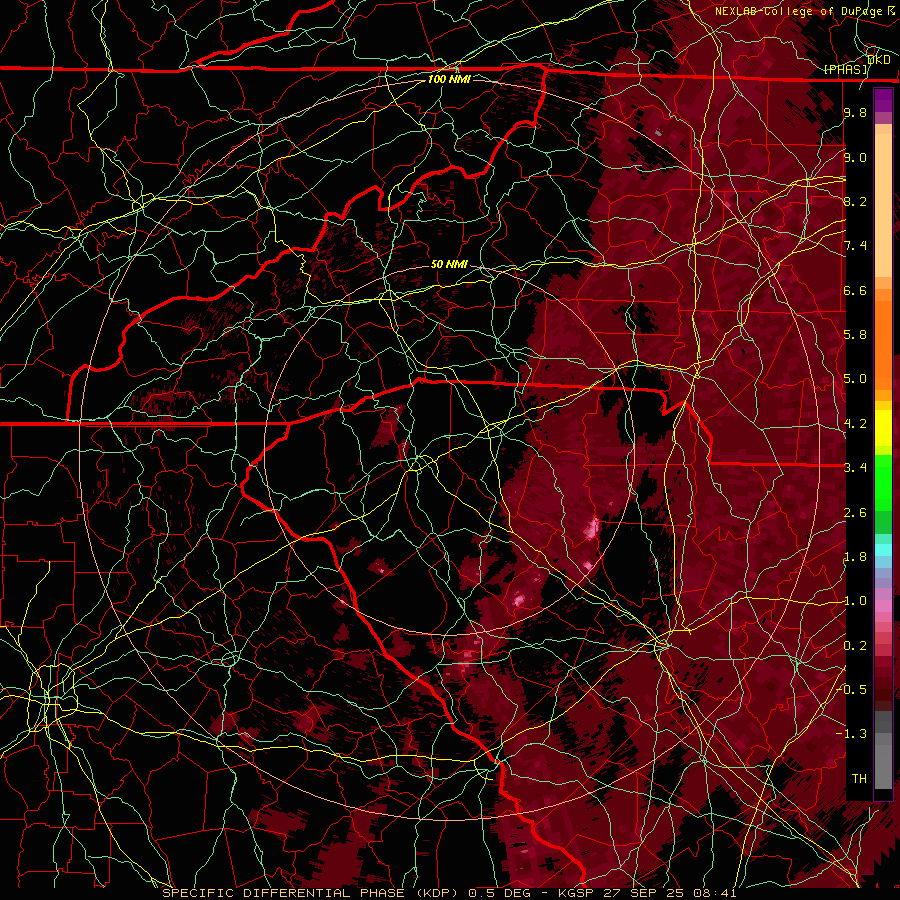Pick the cyan segment of the color bar

[x=883, y=550]
